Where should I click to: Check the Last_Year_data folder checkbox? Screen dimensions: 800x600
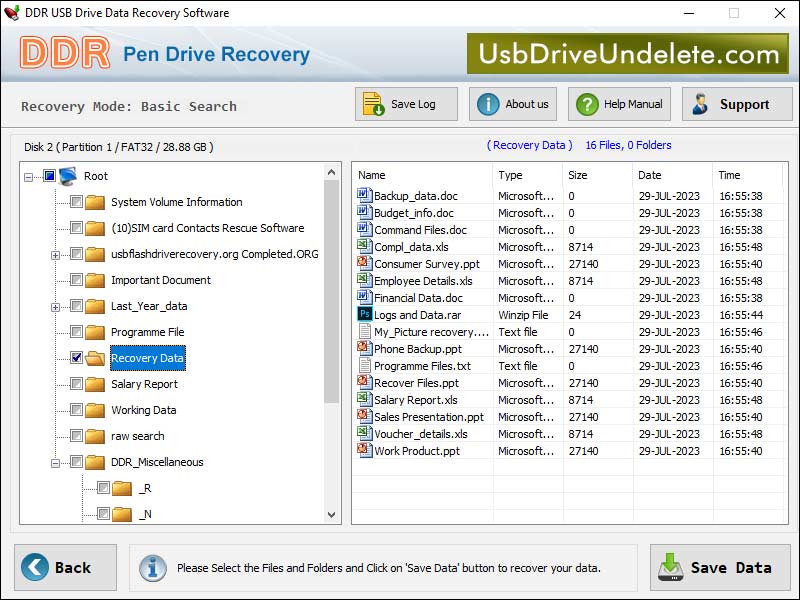tap(77, 306)
